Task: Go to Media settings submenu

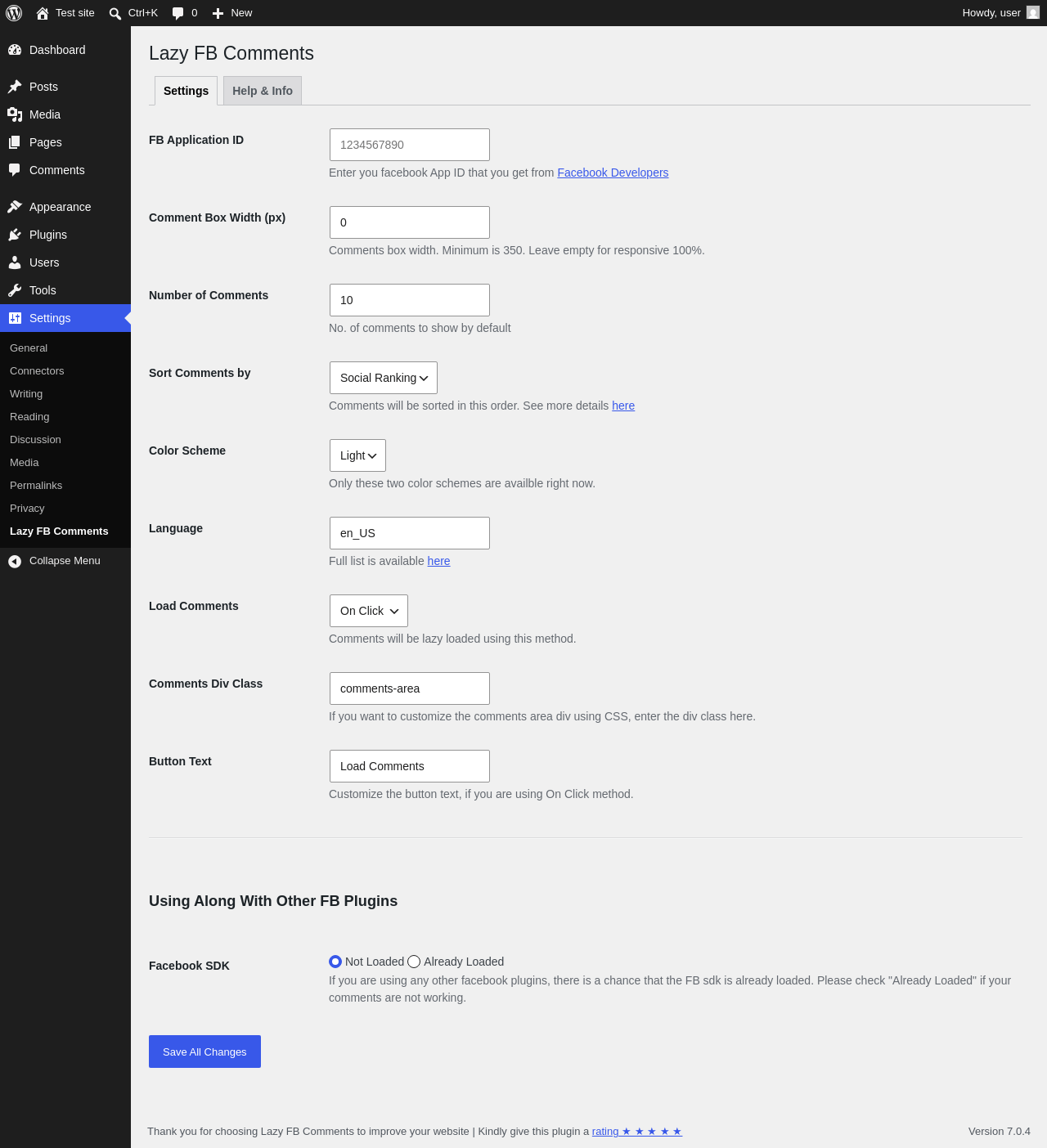Action: pos(25,463)
